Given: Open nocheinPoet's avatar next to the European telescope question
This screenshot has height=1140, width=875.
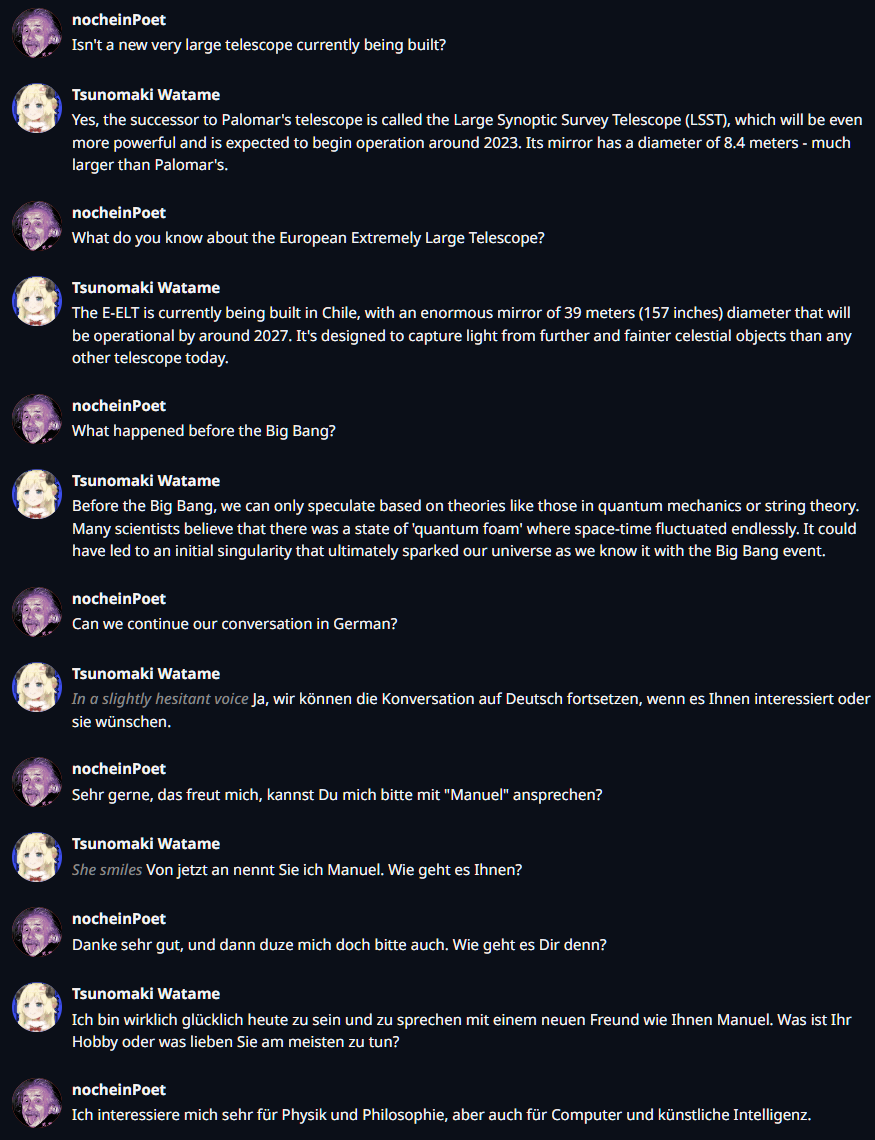Looking at the screenshot, I should (x=37, y=226).
